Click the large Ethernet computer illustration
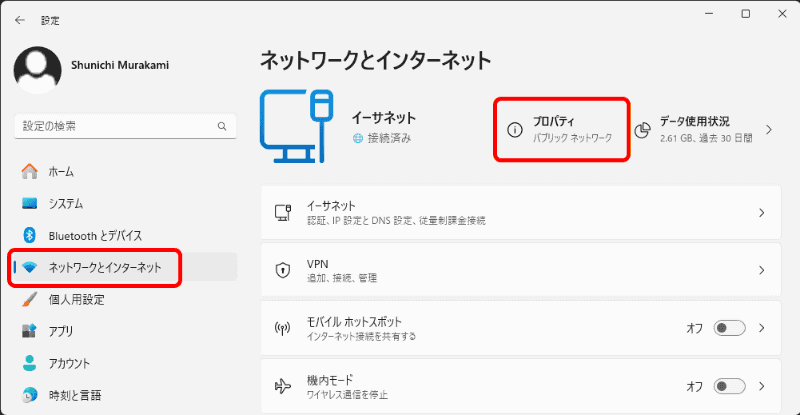Viewport: 800px width, 415px height. [x=296, y=126]
